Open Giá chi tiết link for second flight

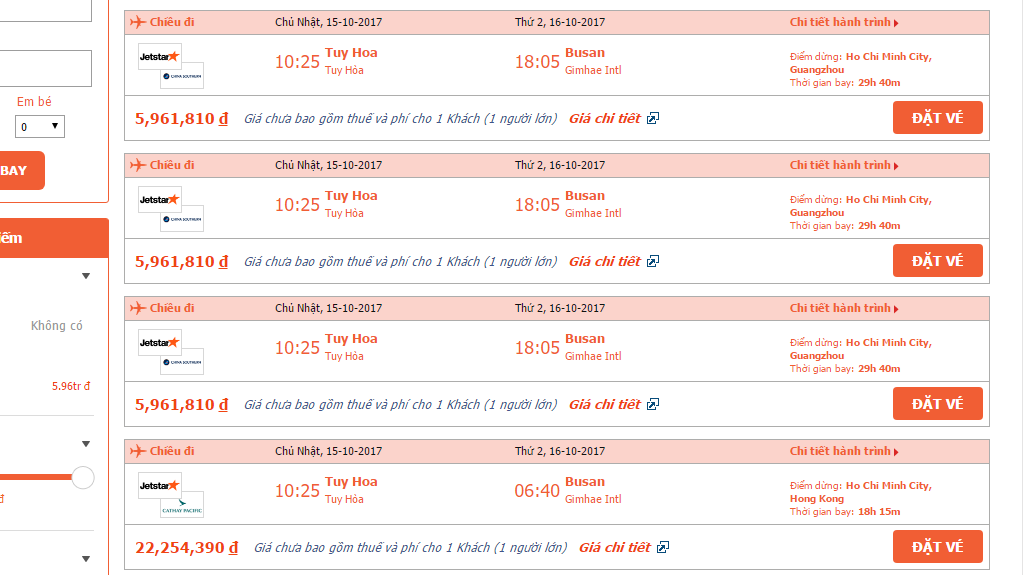[605, 261]
